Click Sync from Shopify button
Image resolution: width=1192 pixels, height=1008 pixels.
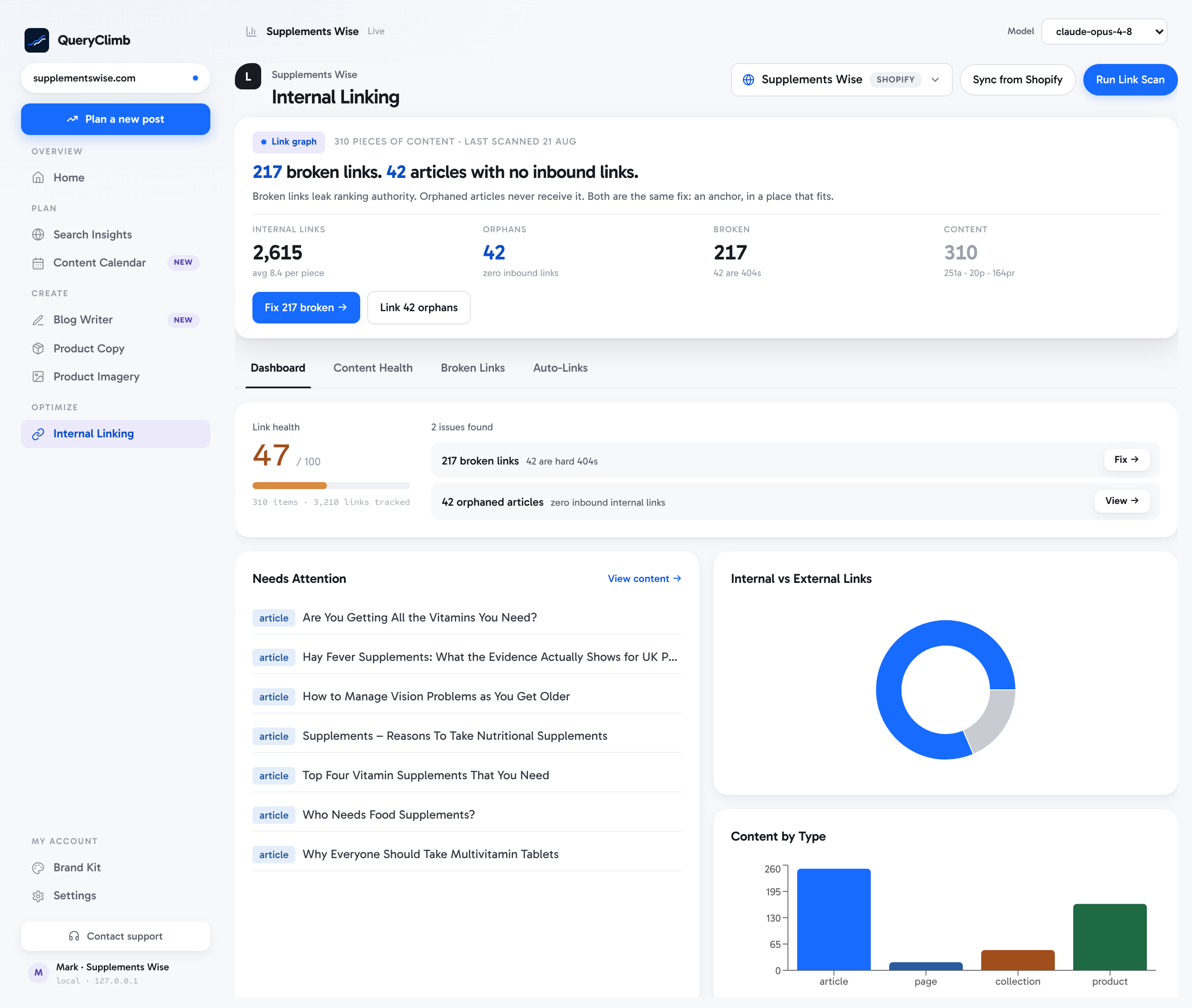1017,79
